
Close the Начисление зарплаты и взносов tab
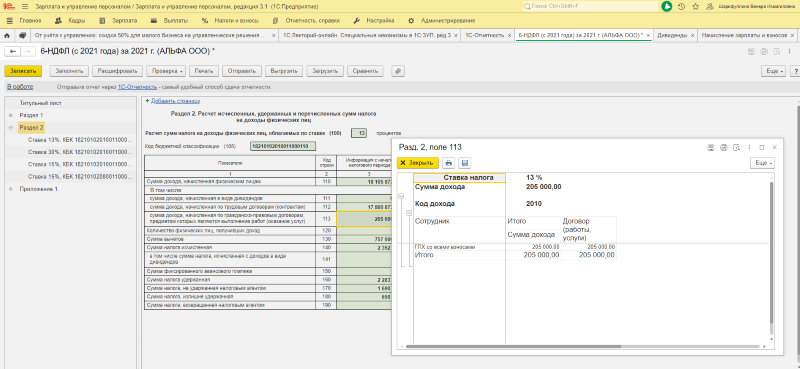click(x=793, y=36)
